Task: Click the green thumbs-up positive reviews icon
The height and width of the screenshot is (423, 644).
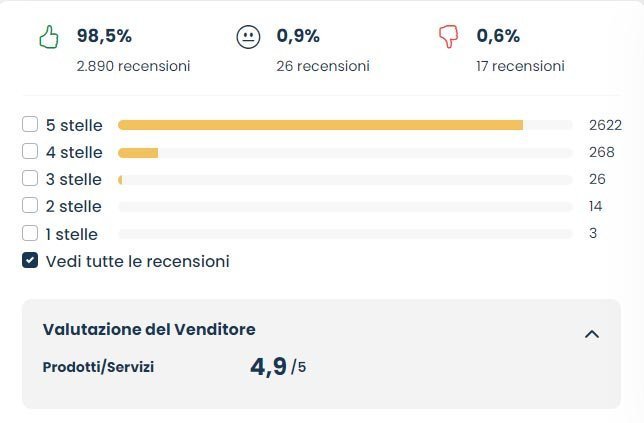Action: tap(48, 37)
